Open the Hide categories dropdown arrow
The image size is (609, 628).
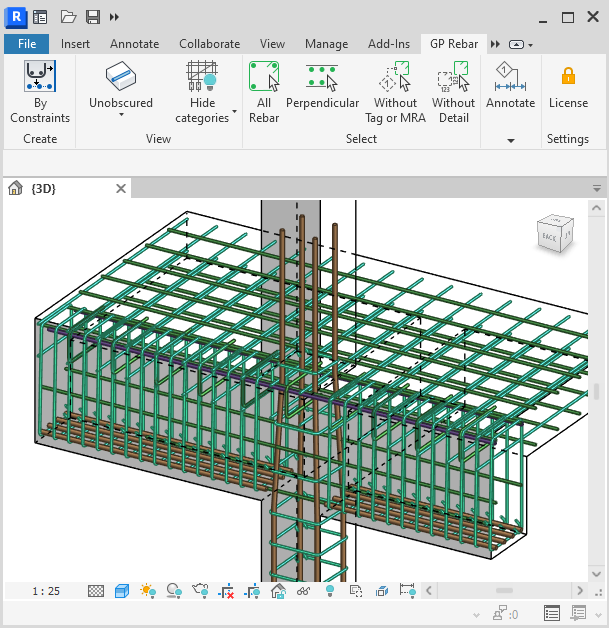coord(235,111)
